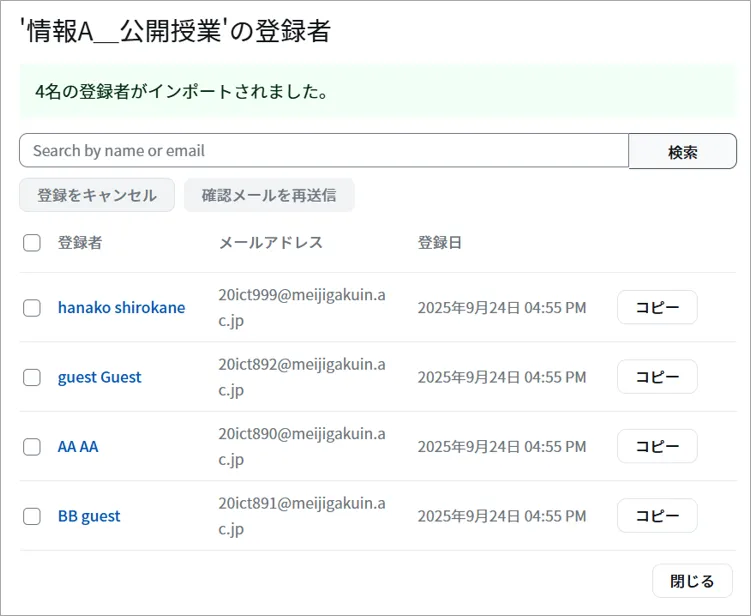Screen dimensions: 751x616
Task: Click the メールアドレス column header
Action: pos(271,243)
